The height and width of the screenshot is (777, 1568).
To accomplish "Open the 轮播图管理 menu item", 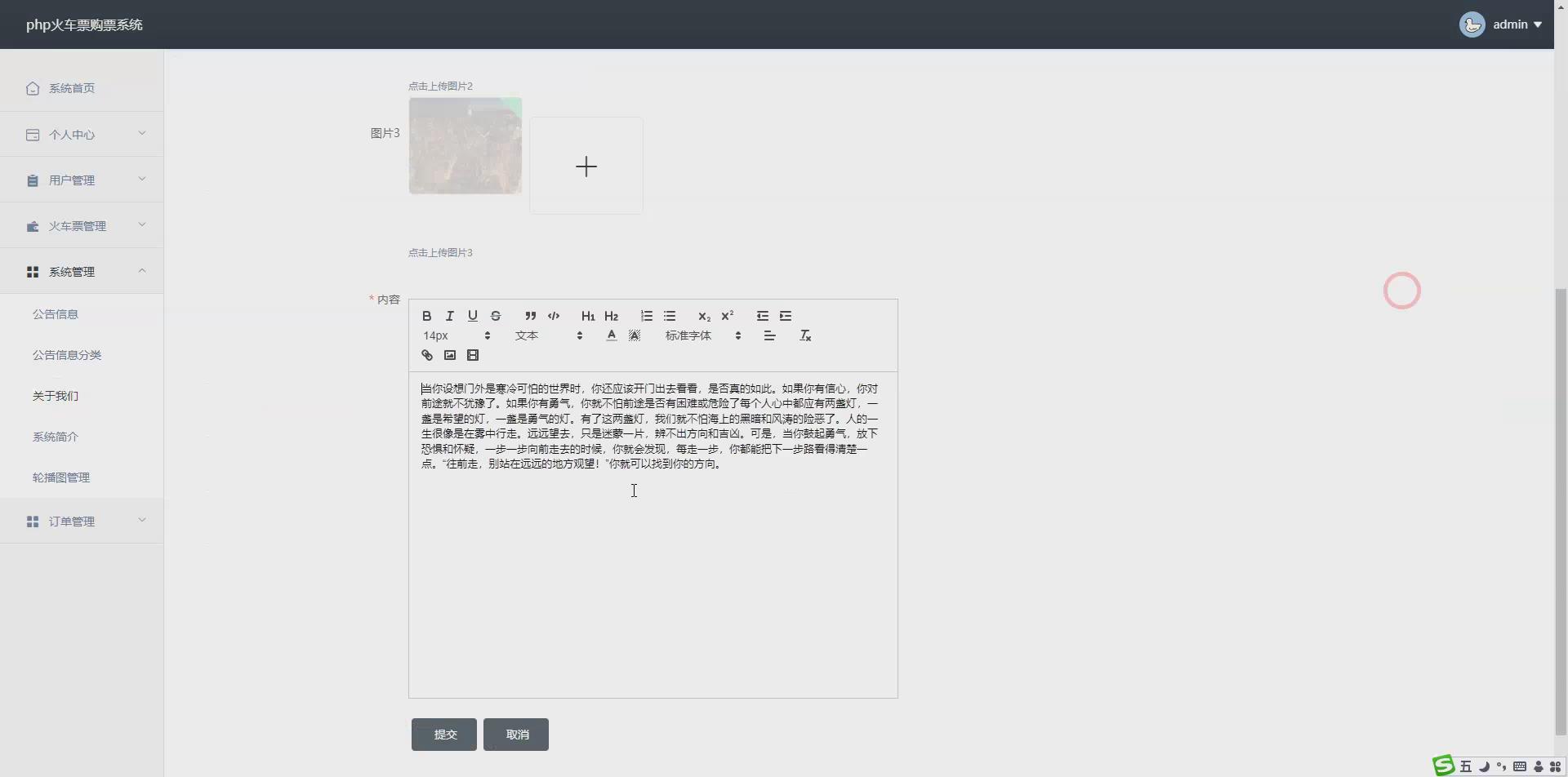I will [x=61, y=477].
